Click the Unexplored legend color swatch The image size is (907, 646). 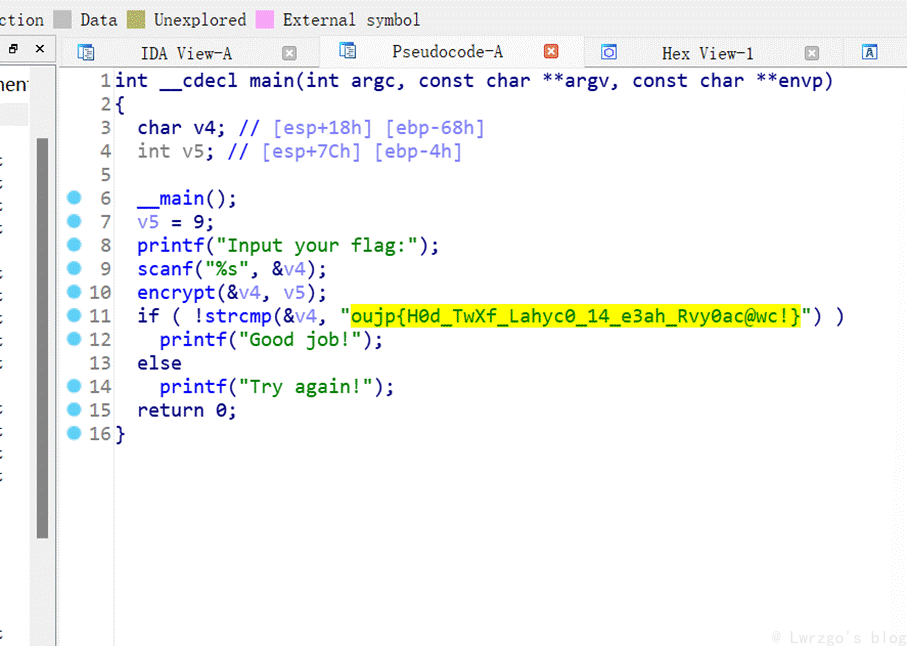(136, 20)
